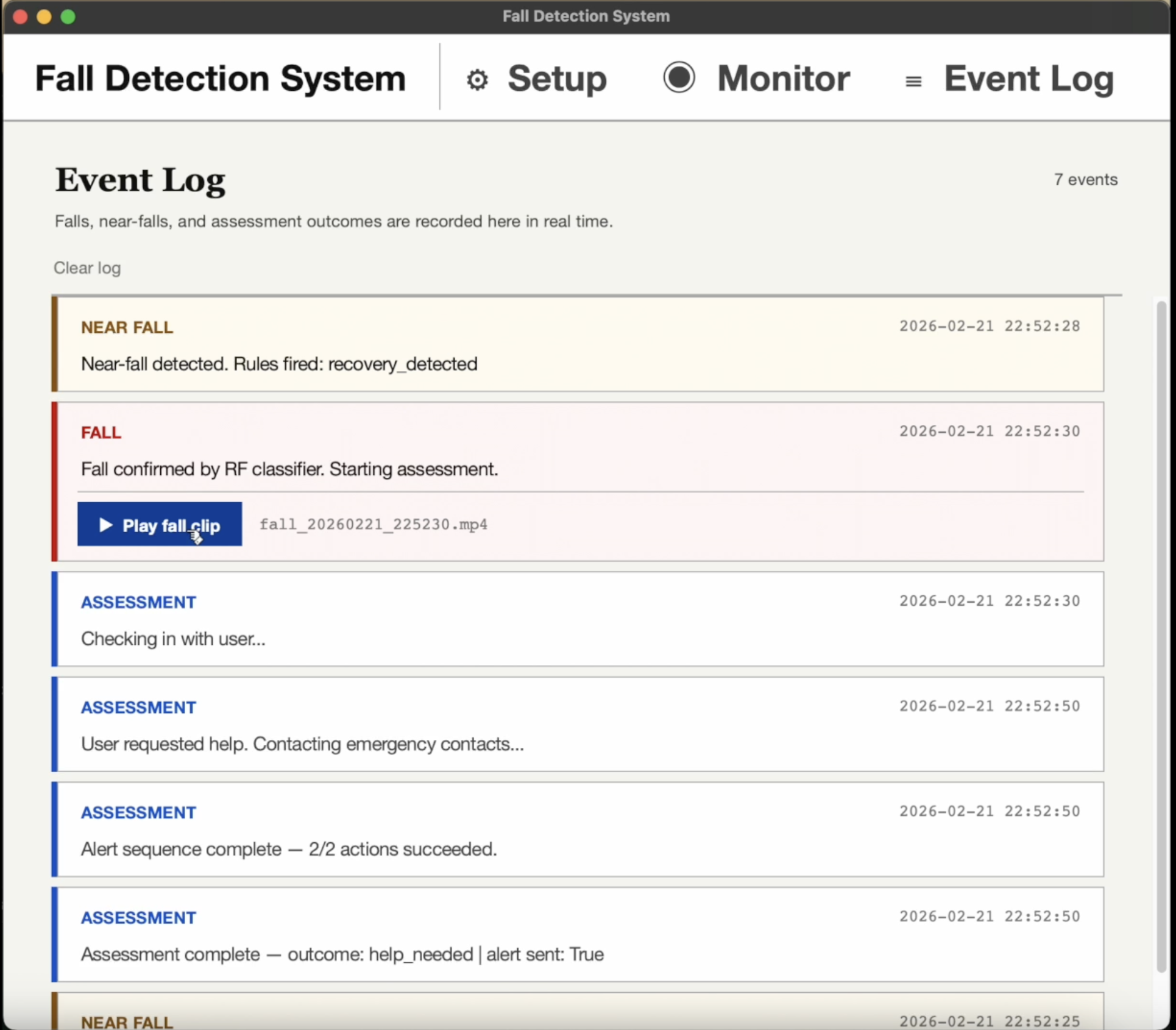Viewport: 1176px width, 1030px height.
Task: Click the Event Log hamburger icon
Action: pyautogui.click(x=913, y=81)
